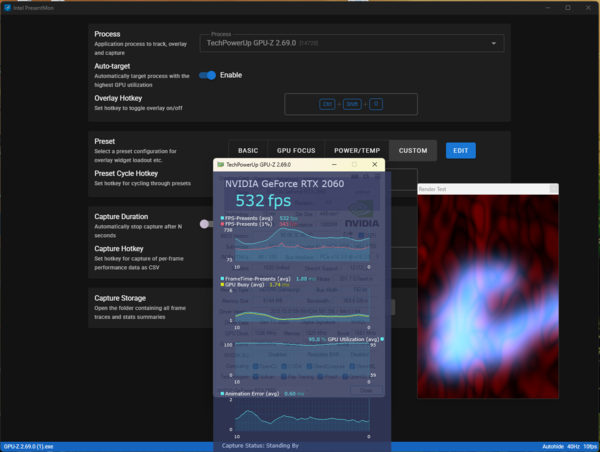This screenshot has height=452, width=600.
Task: Maximize the Intel PresentMon window
Action: 568,8
